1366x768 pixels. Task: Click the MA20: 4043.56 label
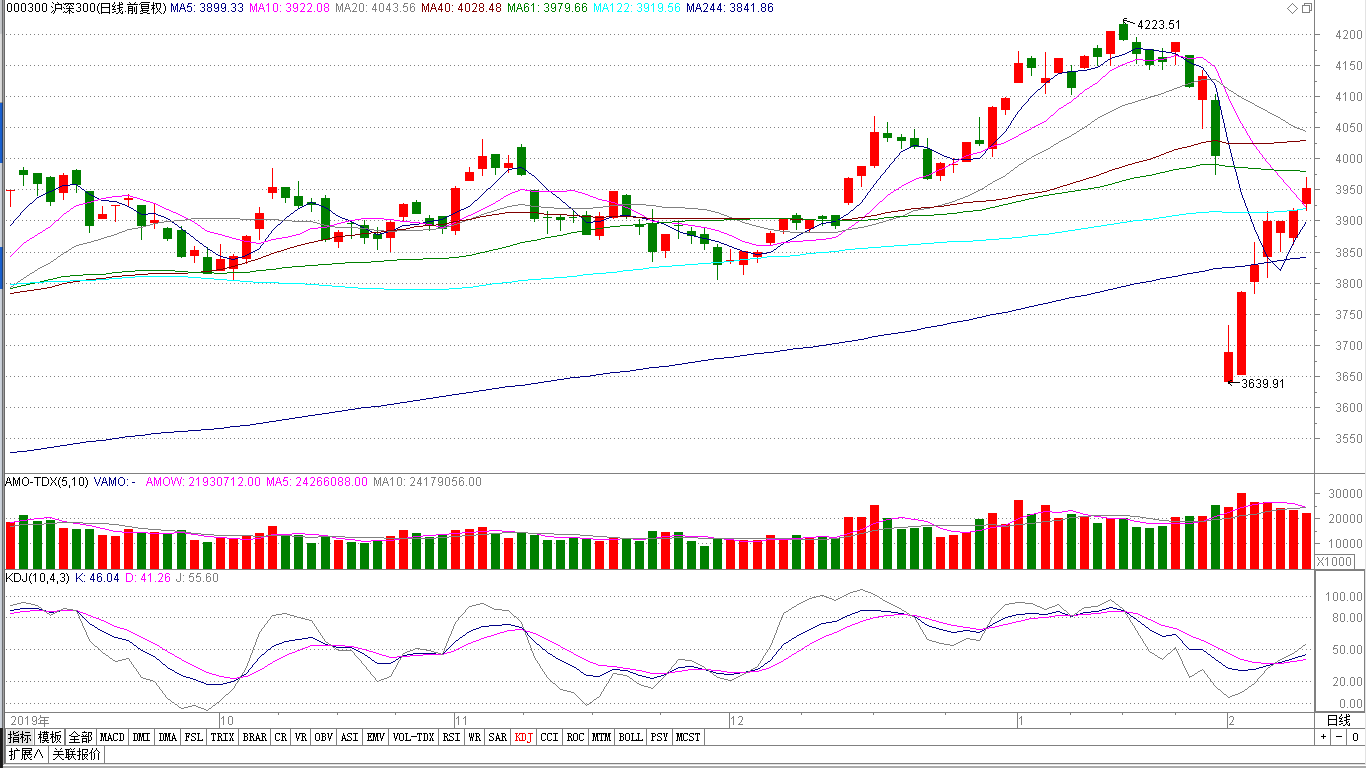[x=375, y=8]
